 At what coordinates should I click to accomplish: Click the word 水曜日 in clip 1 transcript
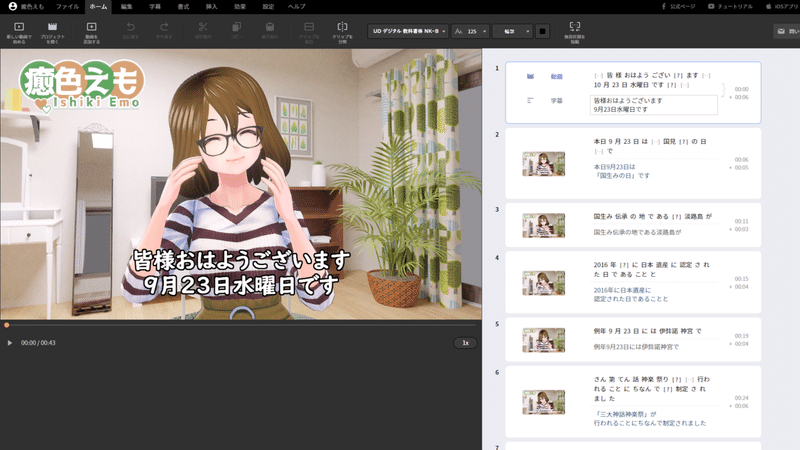640,85
